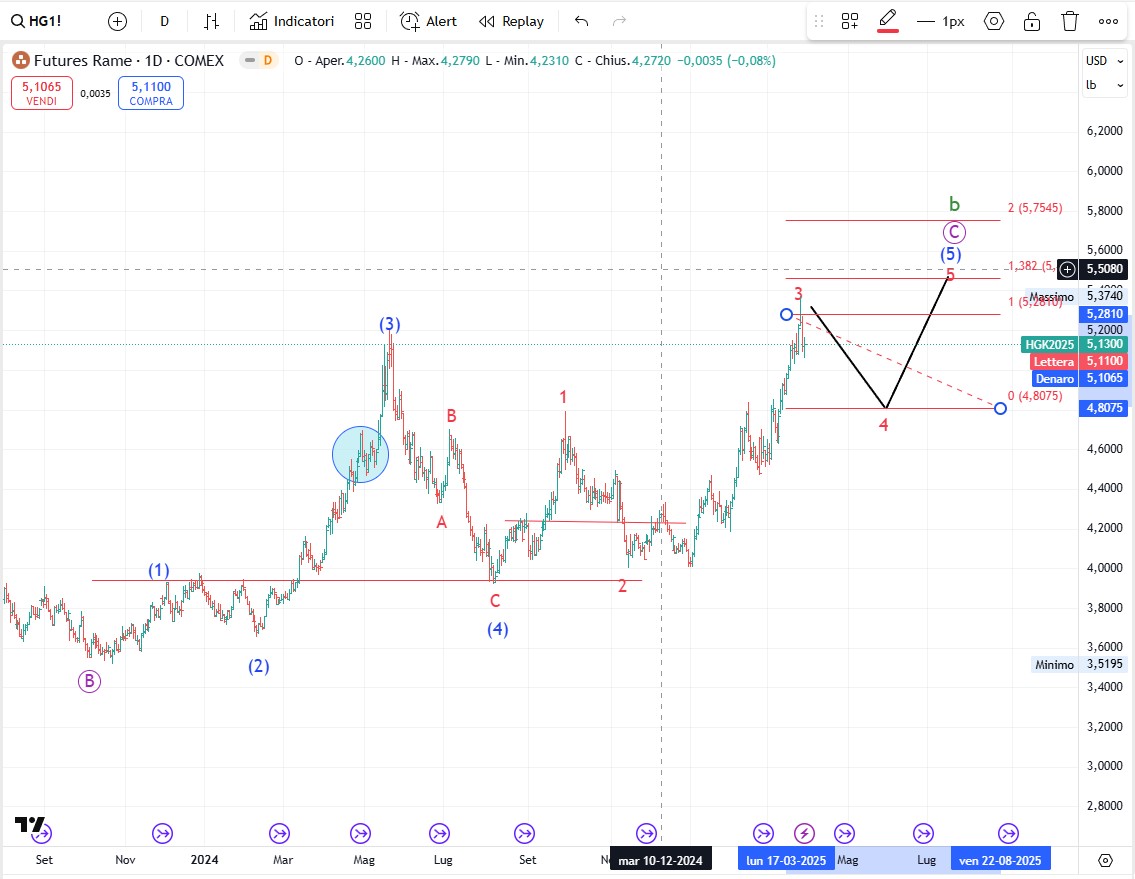Click the circled B wave label
The image size is (1135, 879).
[x=89, y=681]
